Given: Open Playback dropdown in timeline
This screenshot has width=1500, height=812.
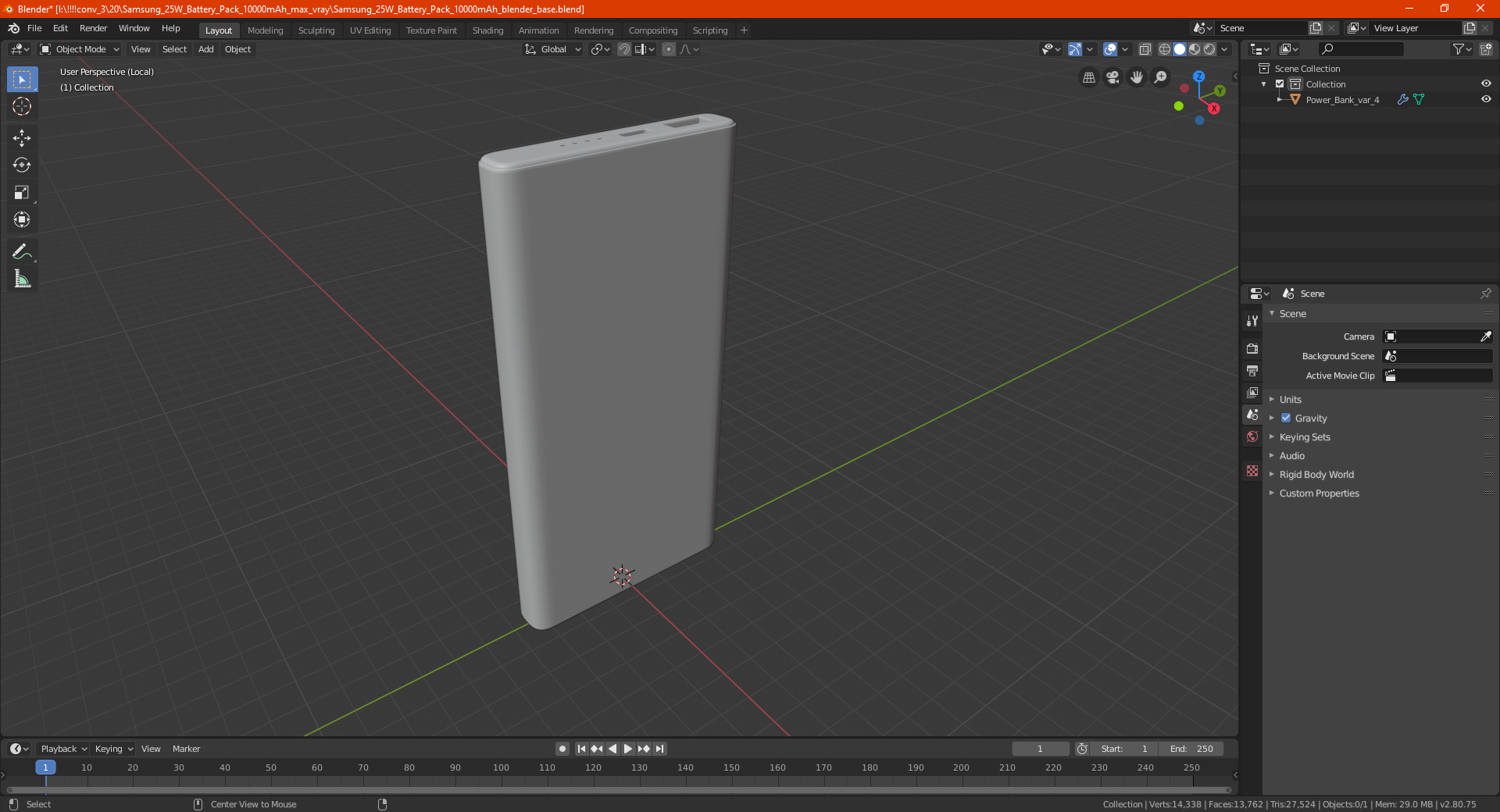Looking at the screenshot, I should coord(63,749).
